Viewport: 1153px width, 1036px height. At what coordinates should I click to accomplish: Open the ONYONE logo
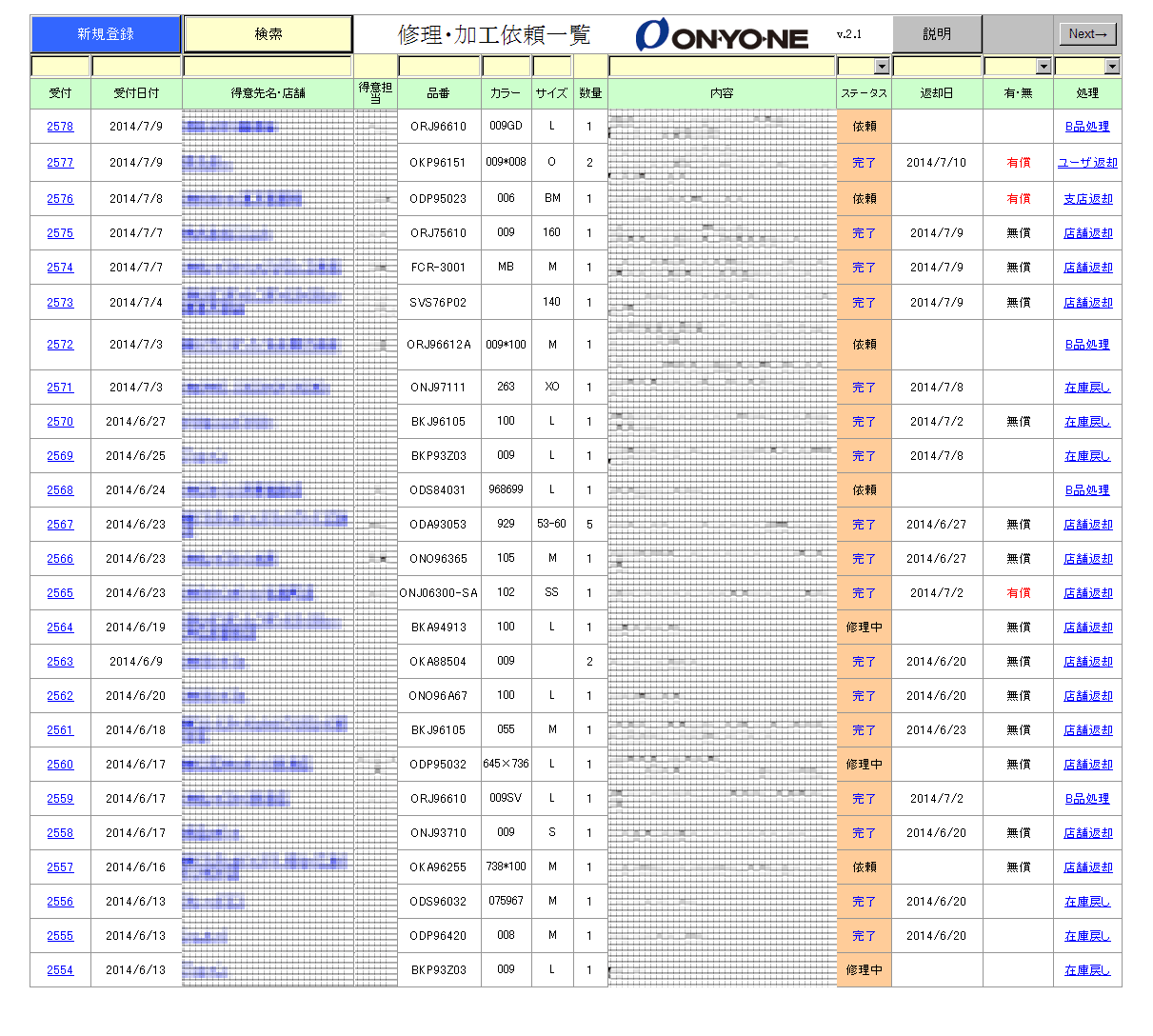pos(722,35)
